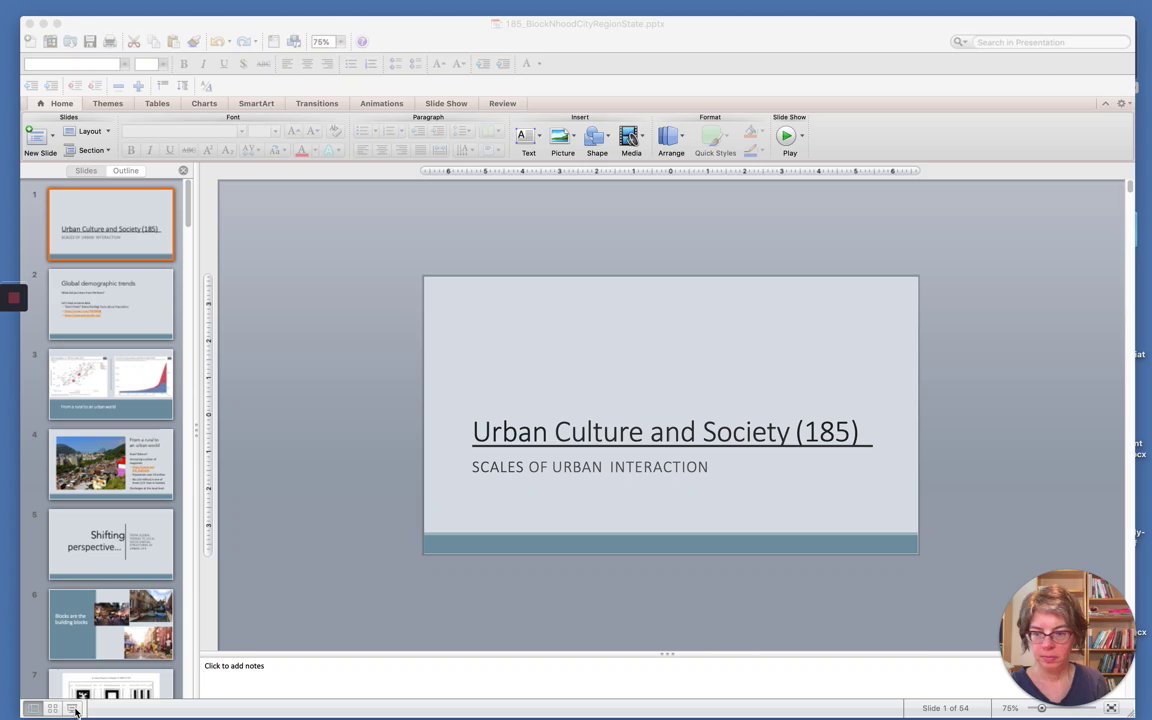Viewport: 1152px width, 720px height.
Task: Toggle Bold in the upper formatting toolbar
Action: point(184,64)
